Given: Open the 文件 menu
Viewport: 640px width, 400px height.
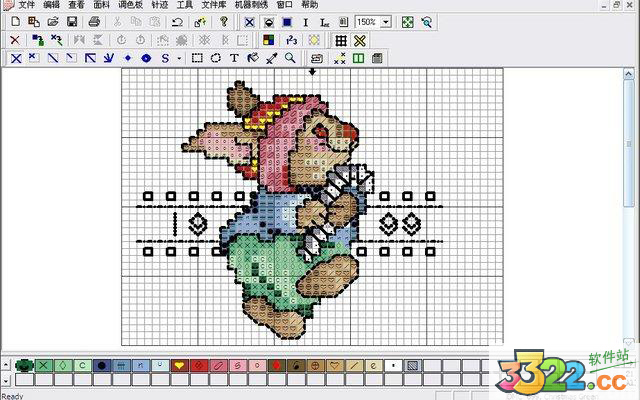Looking at the screenshot, I should pos(27,5).
